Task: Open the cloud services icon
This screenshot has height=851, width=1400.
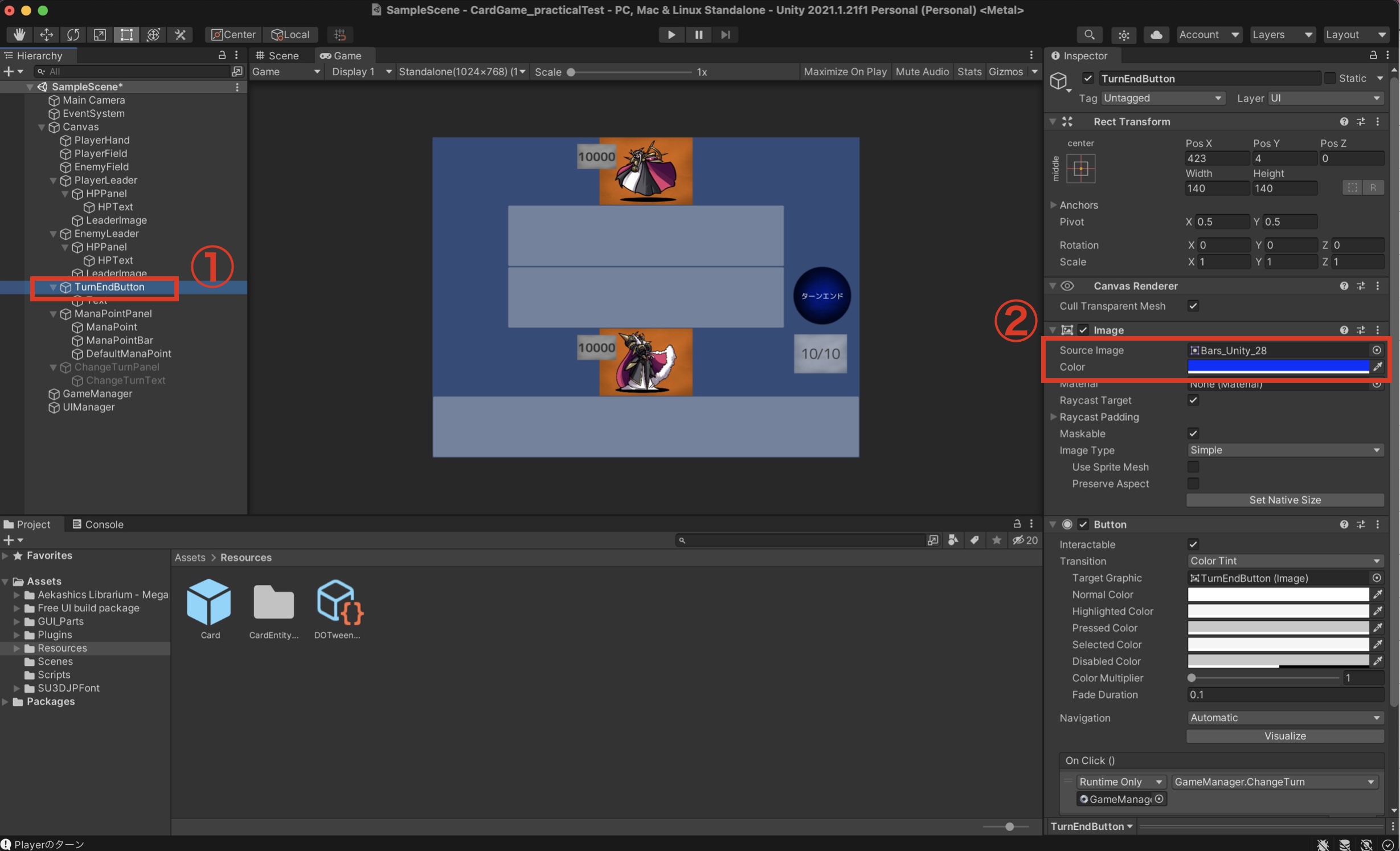Action: (1156, 34)
